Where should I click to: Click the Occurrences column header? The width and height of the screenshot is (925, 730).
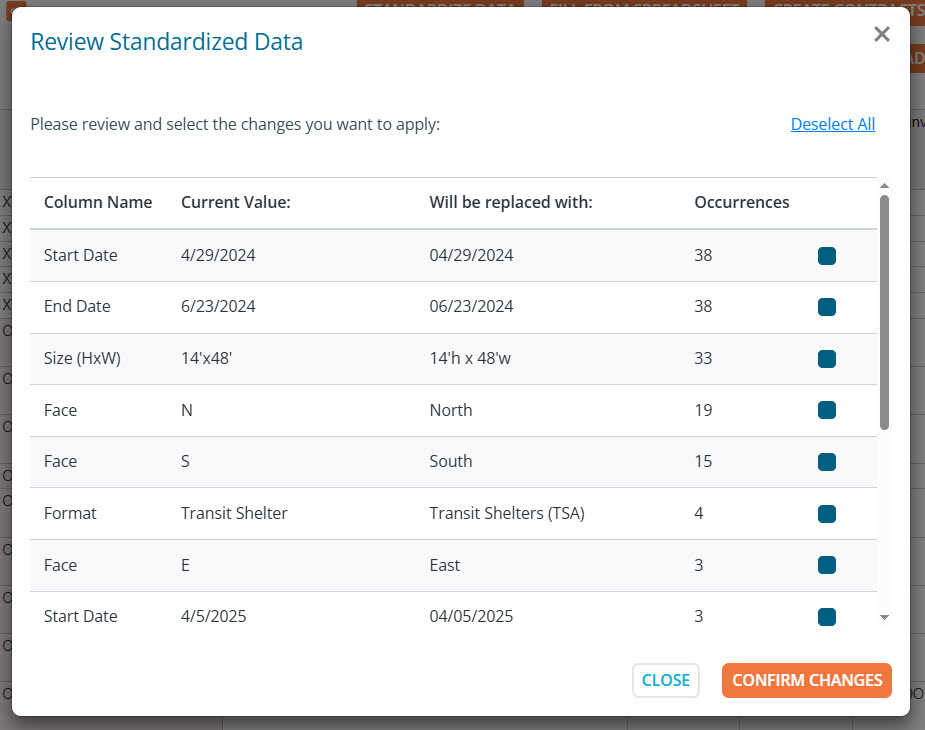coord(741,202)
